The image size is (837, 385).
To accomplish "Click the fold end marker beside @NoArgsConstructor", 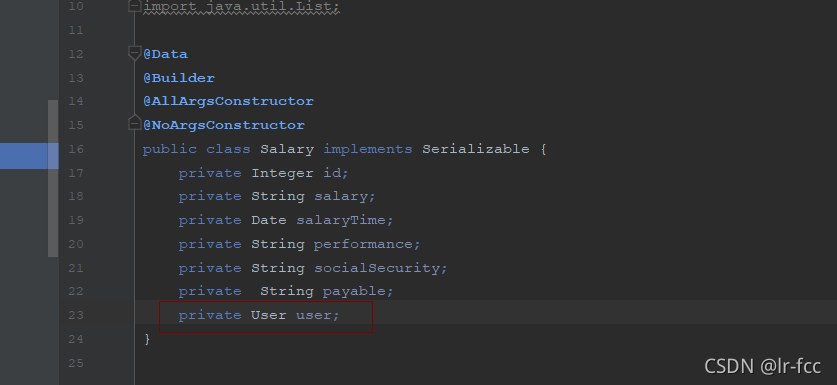I will [x=135, y=123].
